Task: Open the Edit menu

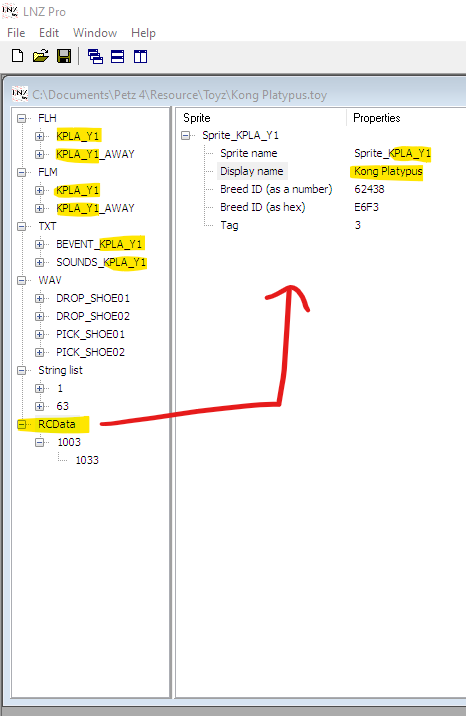Action: point(49,33)
